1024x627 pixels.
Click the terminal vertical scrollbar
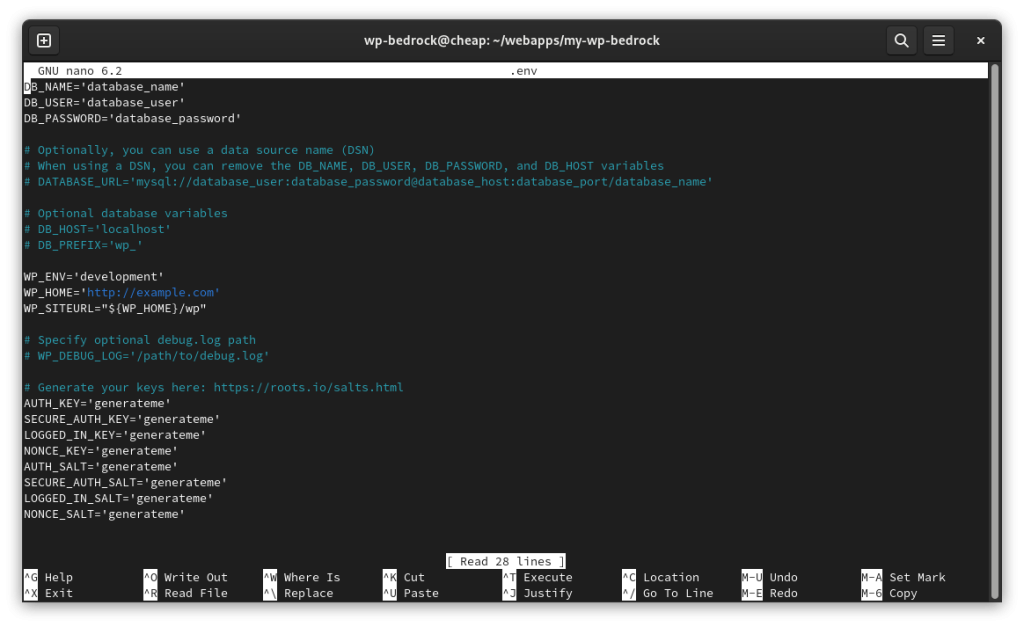(995, 332)
